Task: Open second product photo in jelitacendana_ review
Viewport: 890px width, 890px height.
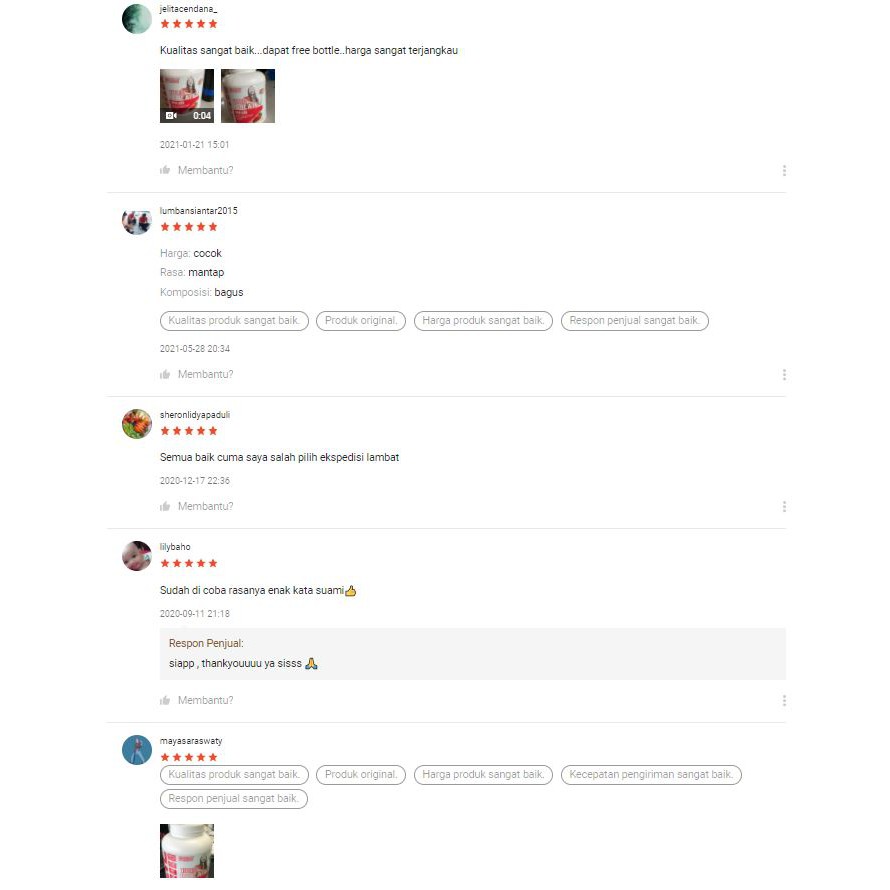Action: [x=247, y=96]
